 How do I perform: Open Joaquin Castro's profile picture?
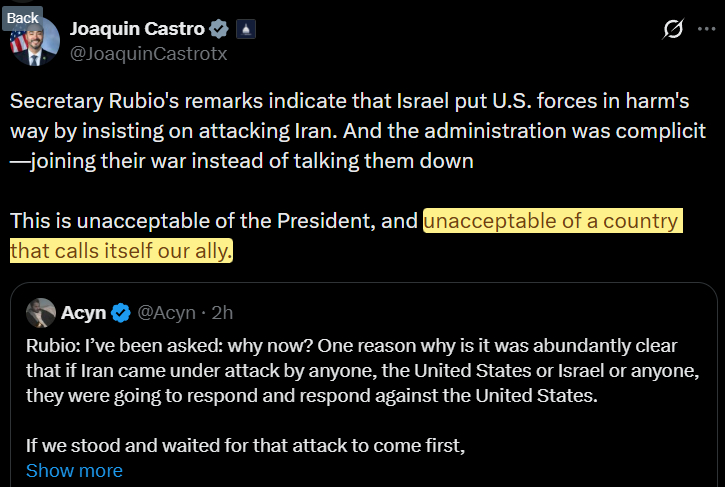(31, 42)
